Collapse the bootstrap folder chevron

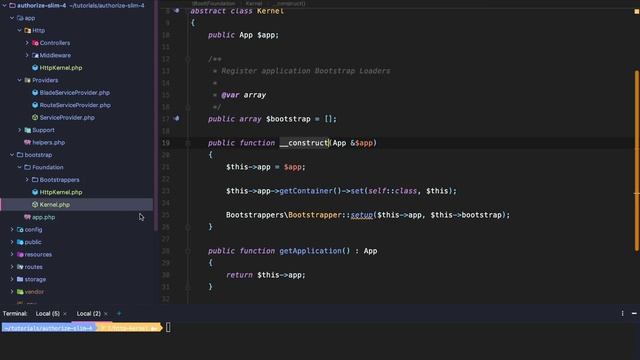tap(12, 155)
